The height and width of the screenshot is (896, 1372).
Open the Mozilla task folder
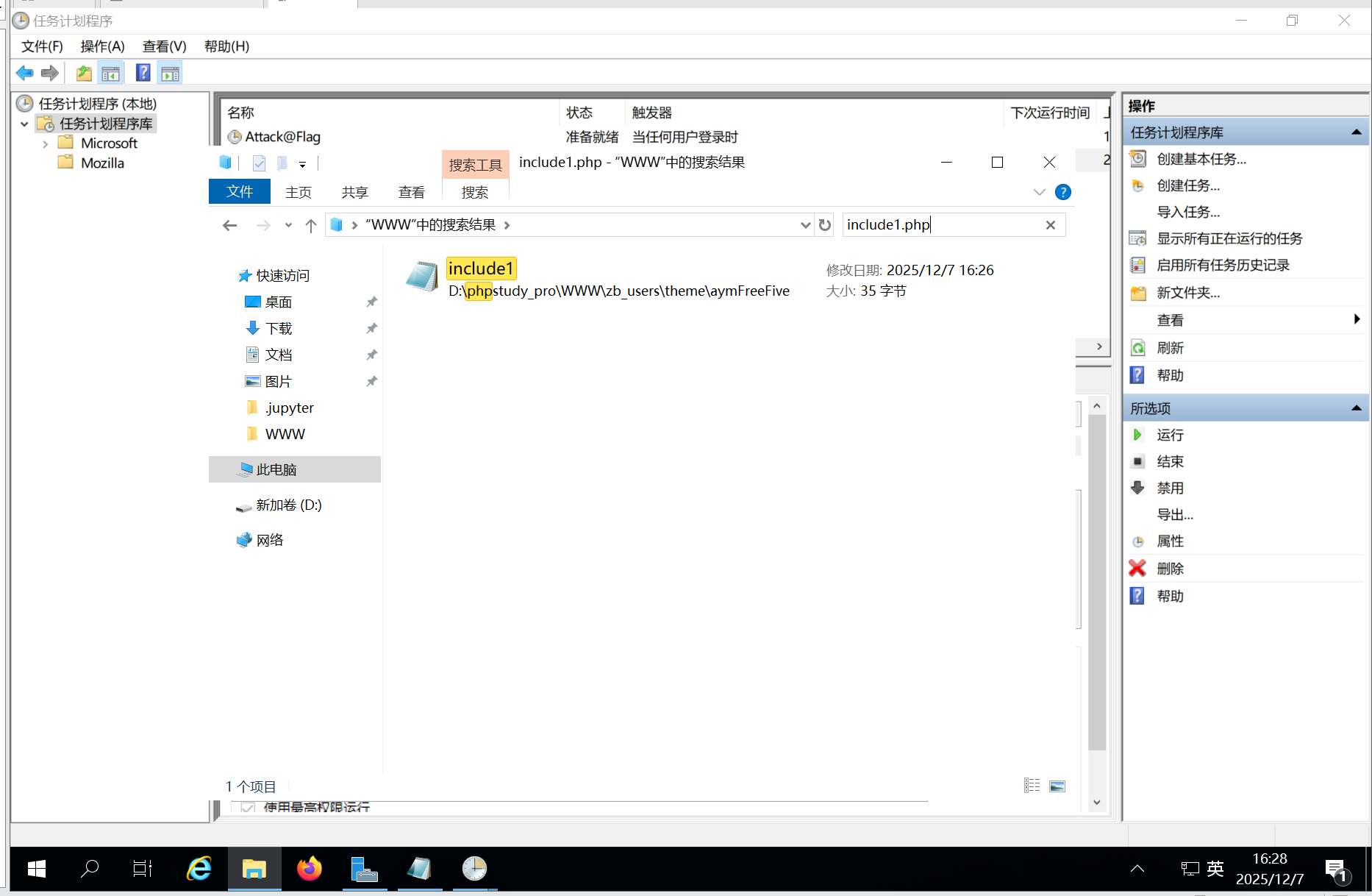[x=102, y=163]
